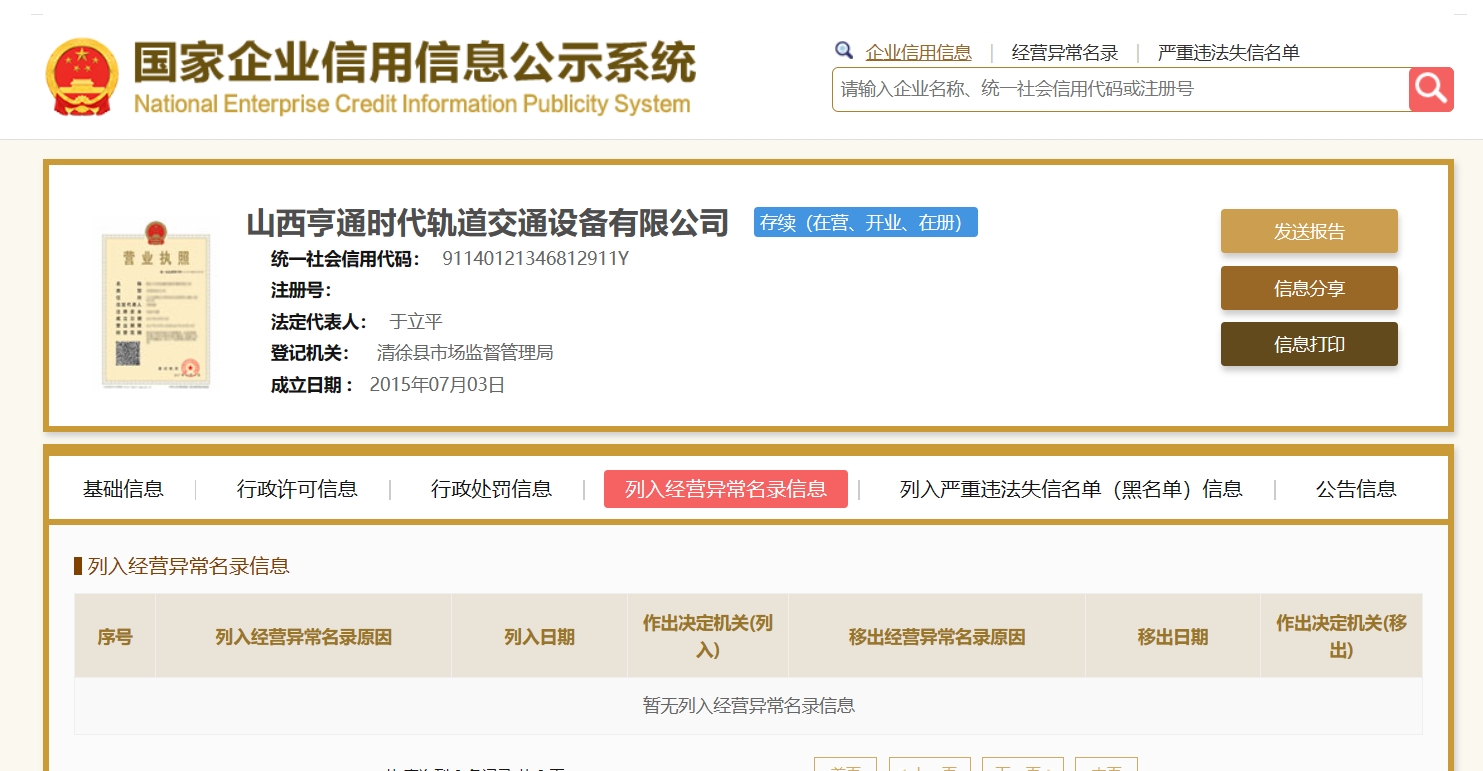This screenshot has height=771, width=1483.
Task: Click the 信息打印 button
Action: tap(1309, 345)
